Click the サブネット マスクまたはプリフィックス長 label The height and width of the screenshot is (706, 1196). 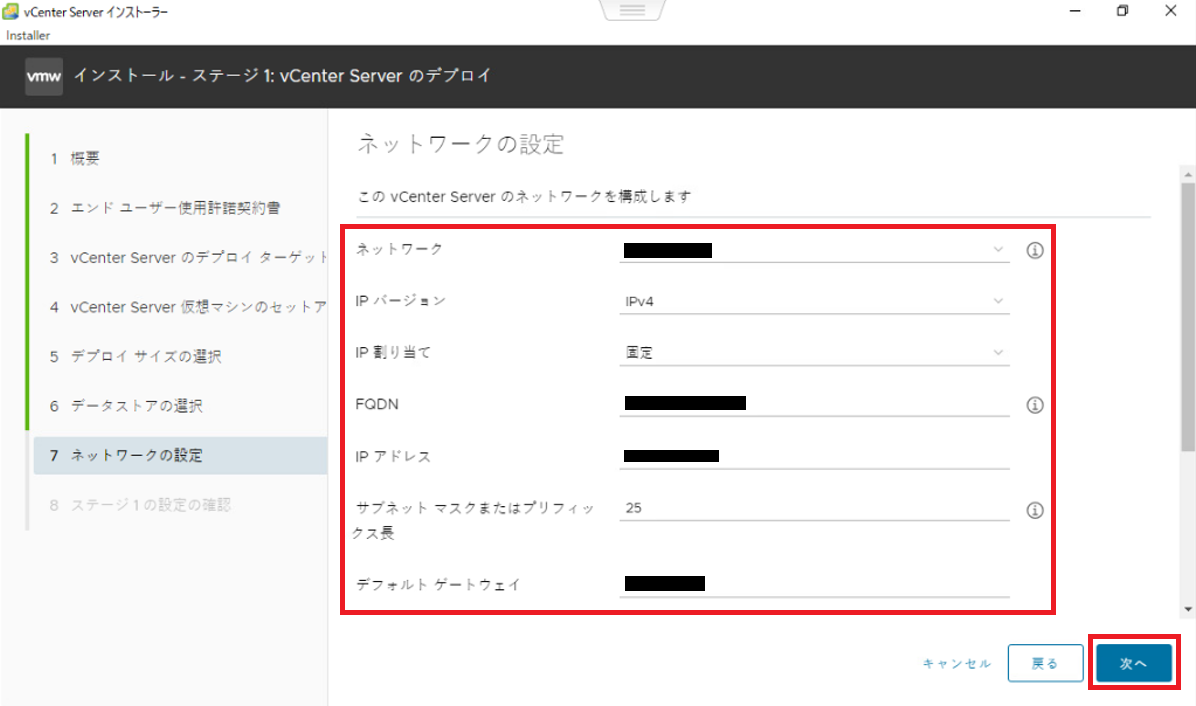tap(474, 520)
